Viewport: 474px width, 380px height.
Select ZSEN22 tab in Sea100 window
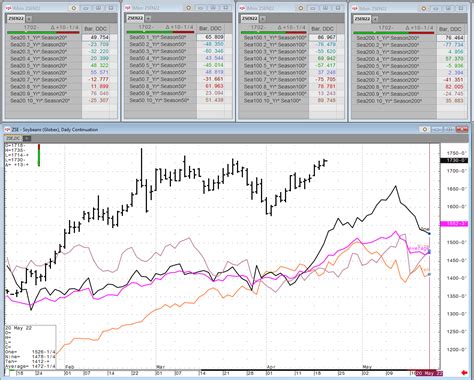[249, 18]
